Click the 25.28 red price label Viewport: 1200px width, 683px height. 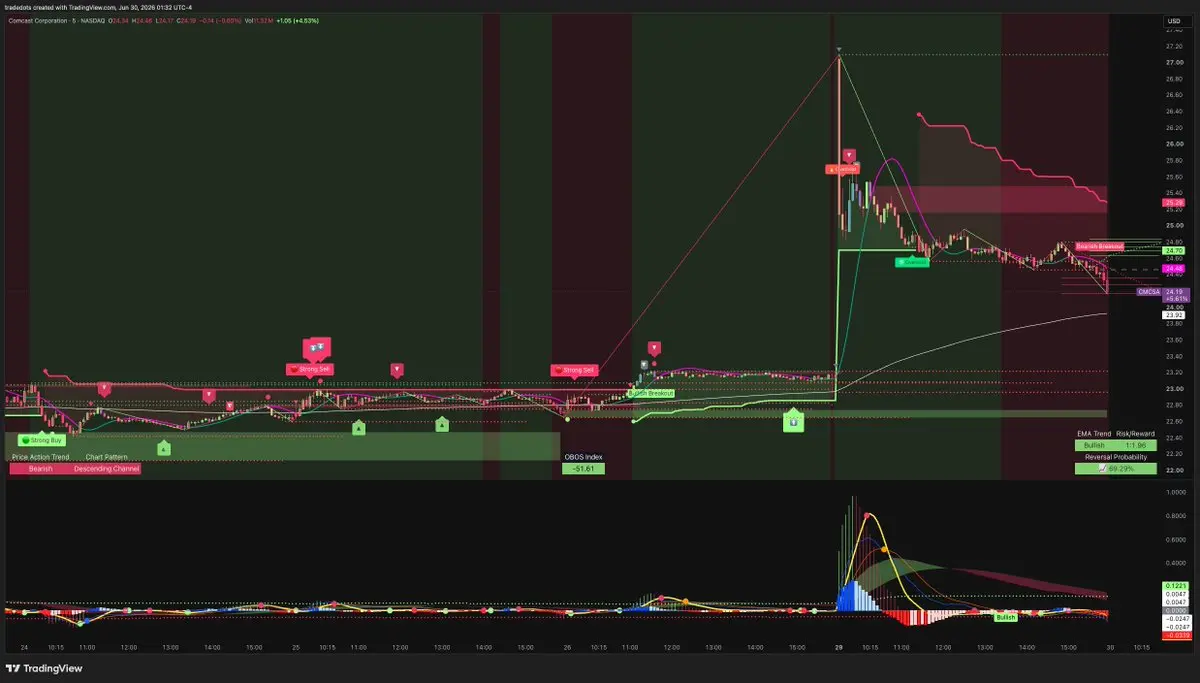pos(1174,203)
